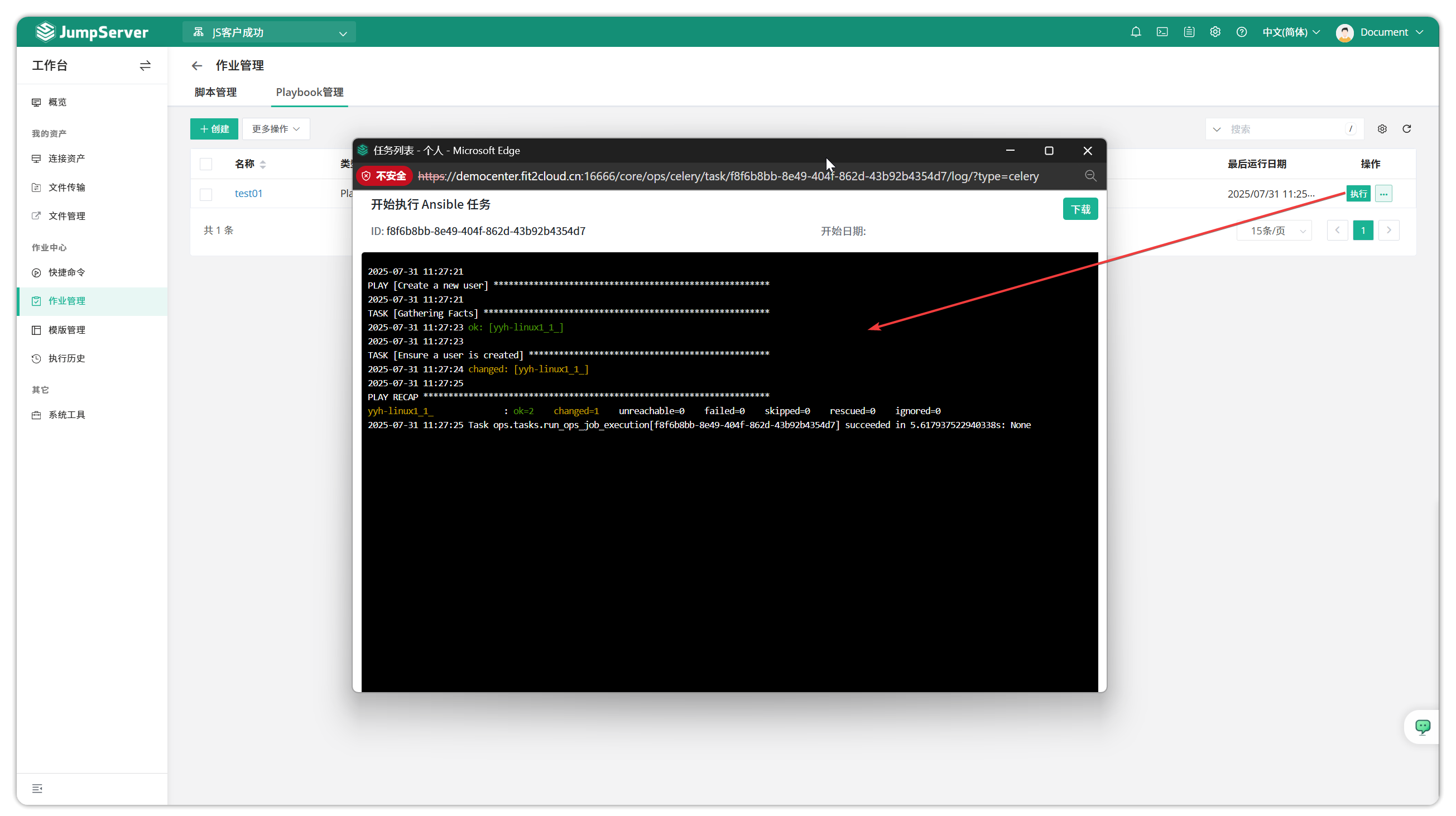This screenshot has width=1456, height=816.
Task: Switch to Playbook管理 tab
Action: tap(309, 92)
